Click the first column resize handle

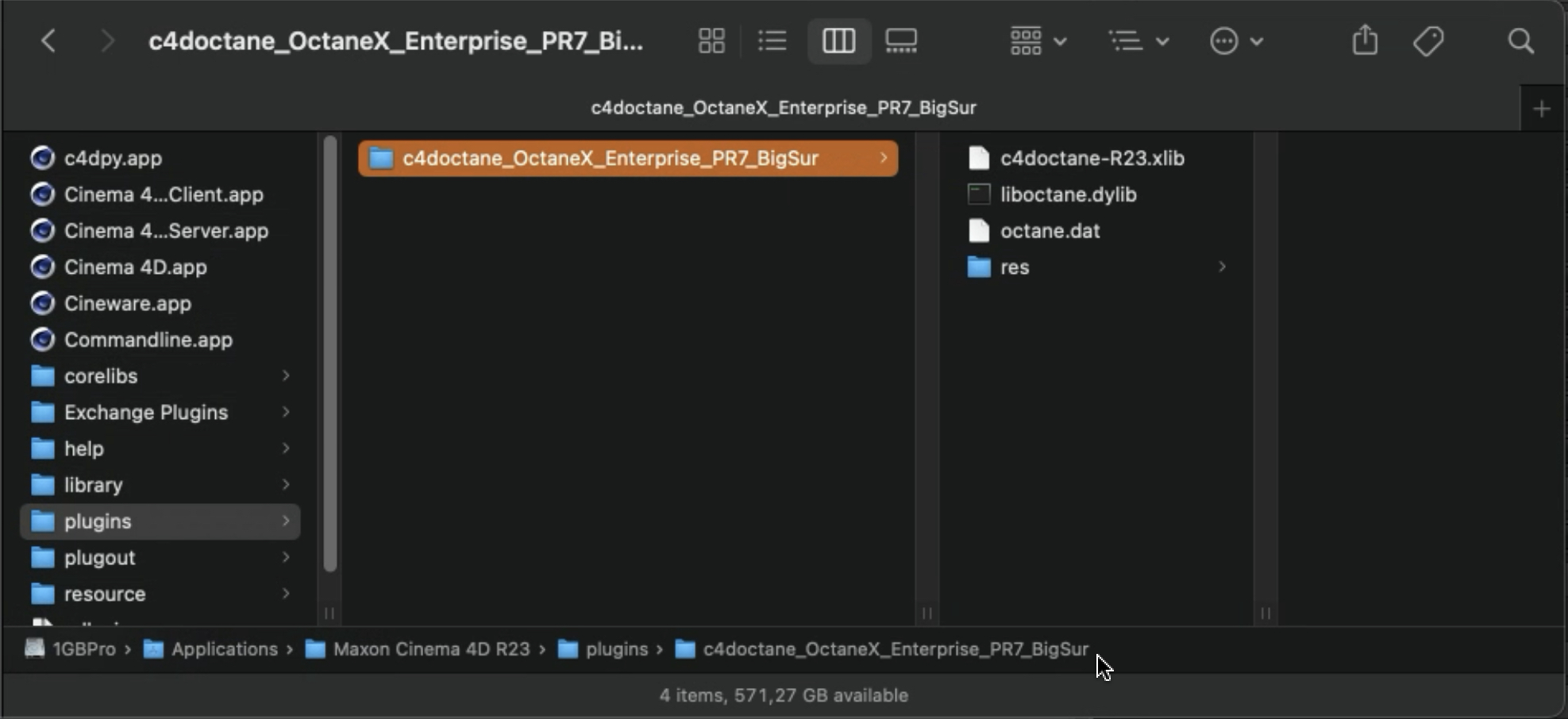(x=329, y=613)
